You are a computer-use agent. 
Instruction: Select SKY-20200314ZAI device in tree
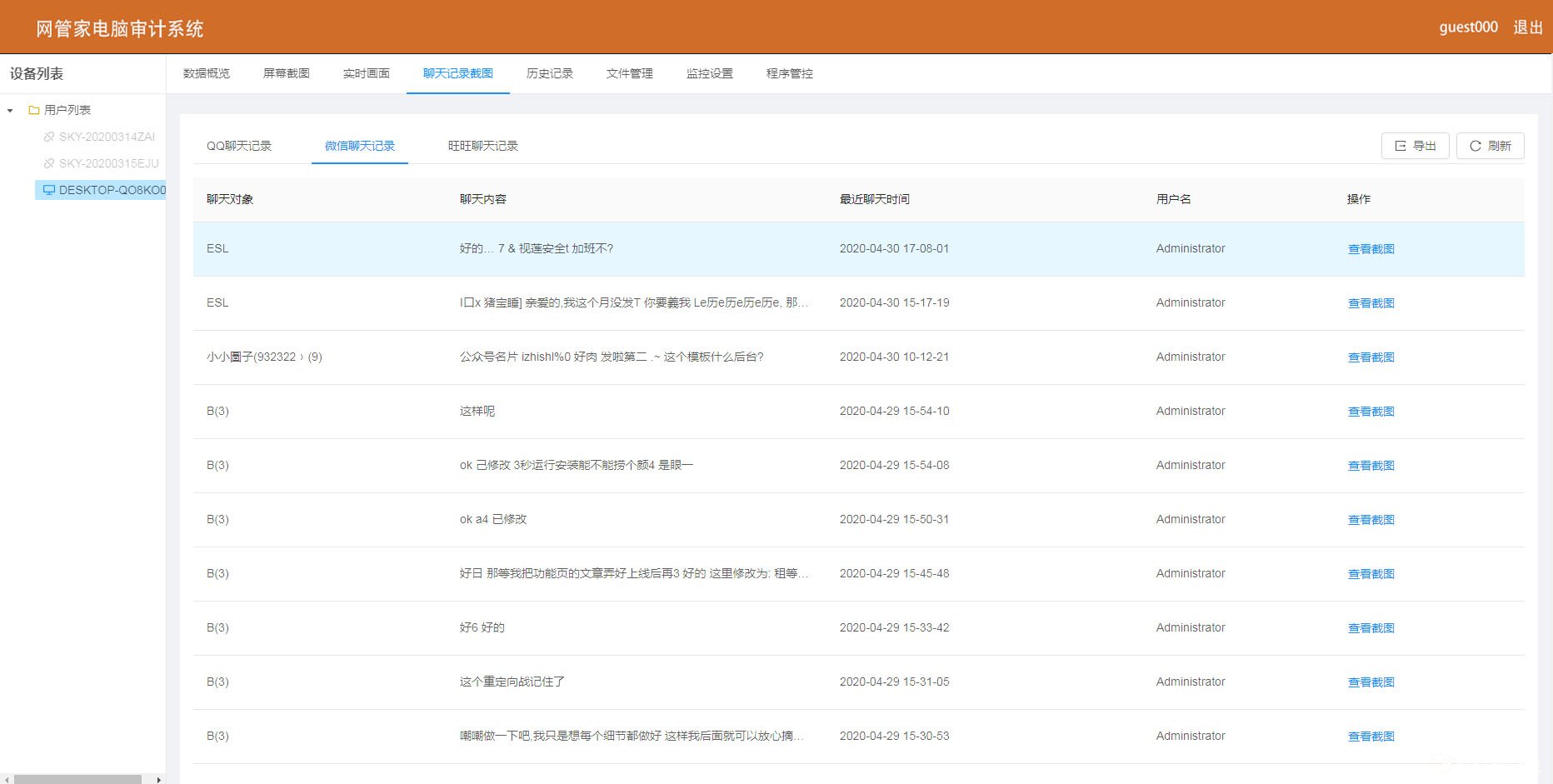[107, 137]
